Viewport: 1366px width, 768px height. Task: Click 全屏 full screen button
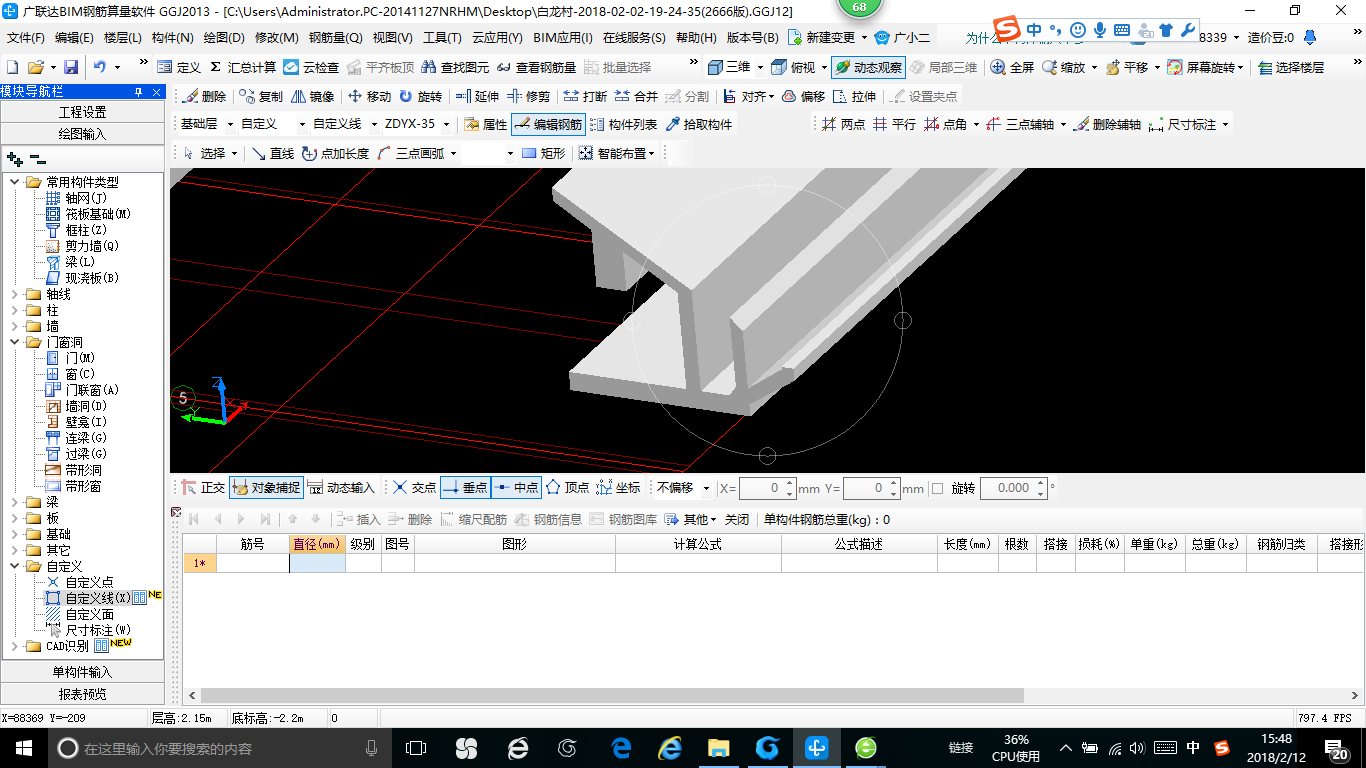pos(1012,67)
